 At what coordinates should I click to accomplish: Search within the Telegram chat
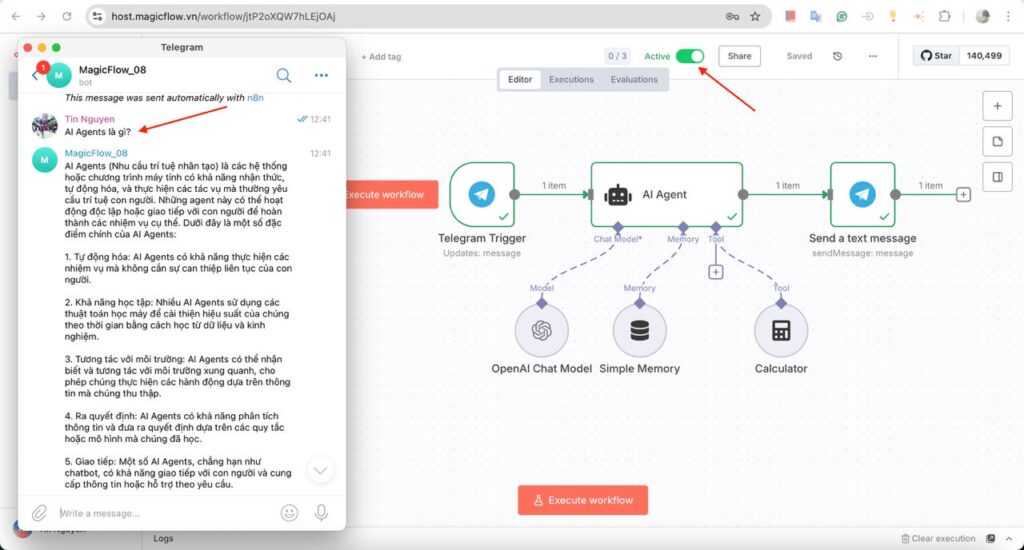click(x=284, y=75)
